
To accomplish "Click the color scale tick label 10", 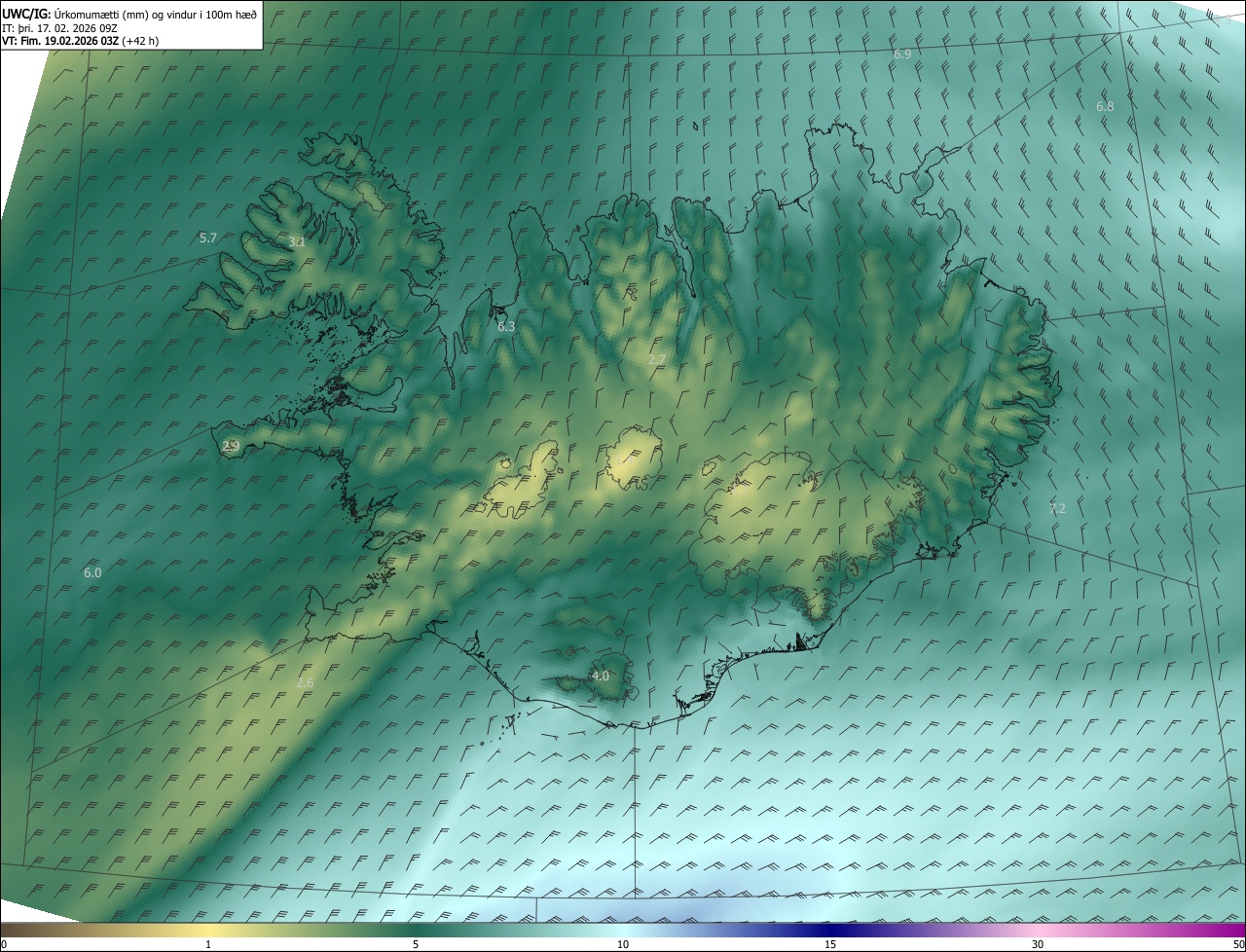I will 623,944.
